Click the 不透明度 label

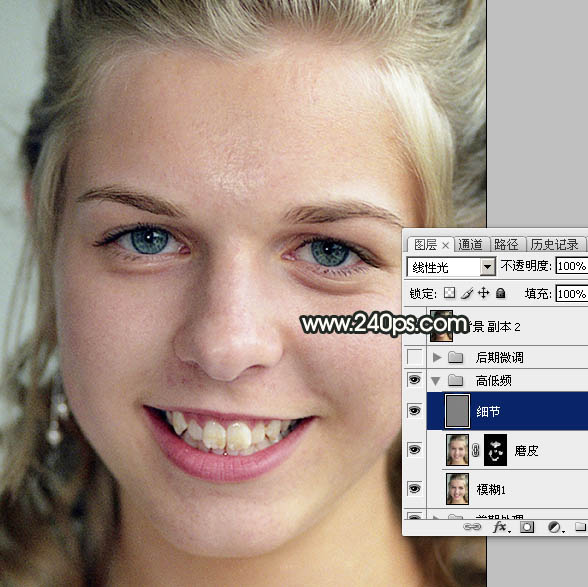(x=526, y=266)
